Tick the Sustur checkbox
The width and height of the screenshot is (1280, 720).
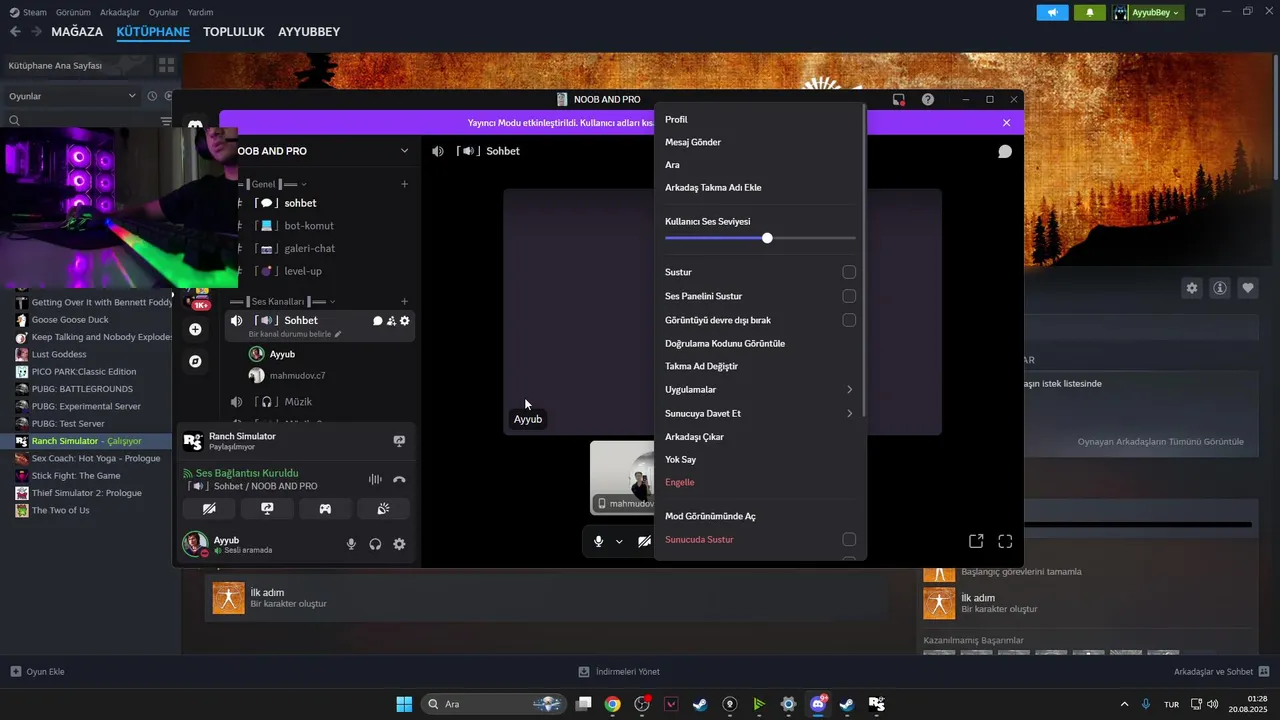(x=849, y=272)
